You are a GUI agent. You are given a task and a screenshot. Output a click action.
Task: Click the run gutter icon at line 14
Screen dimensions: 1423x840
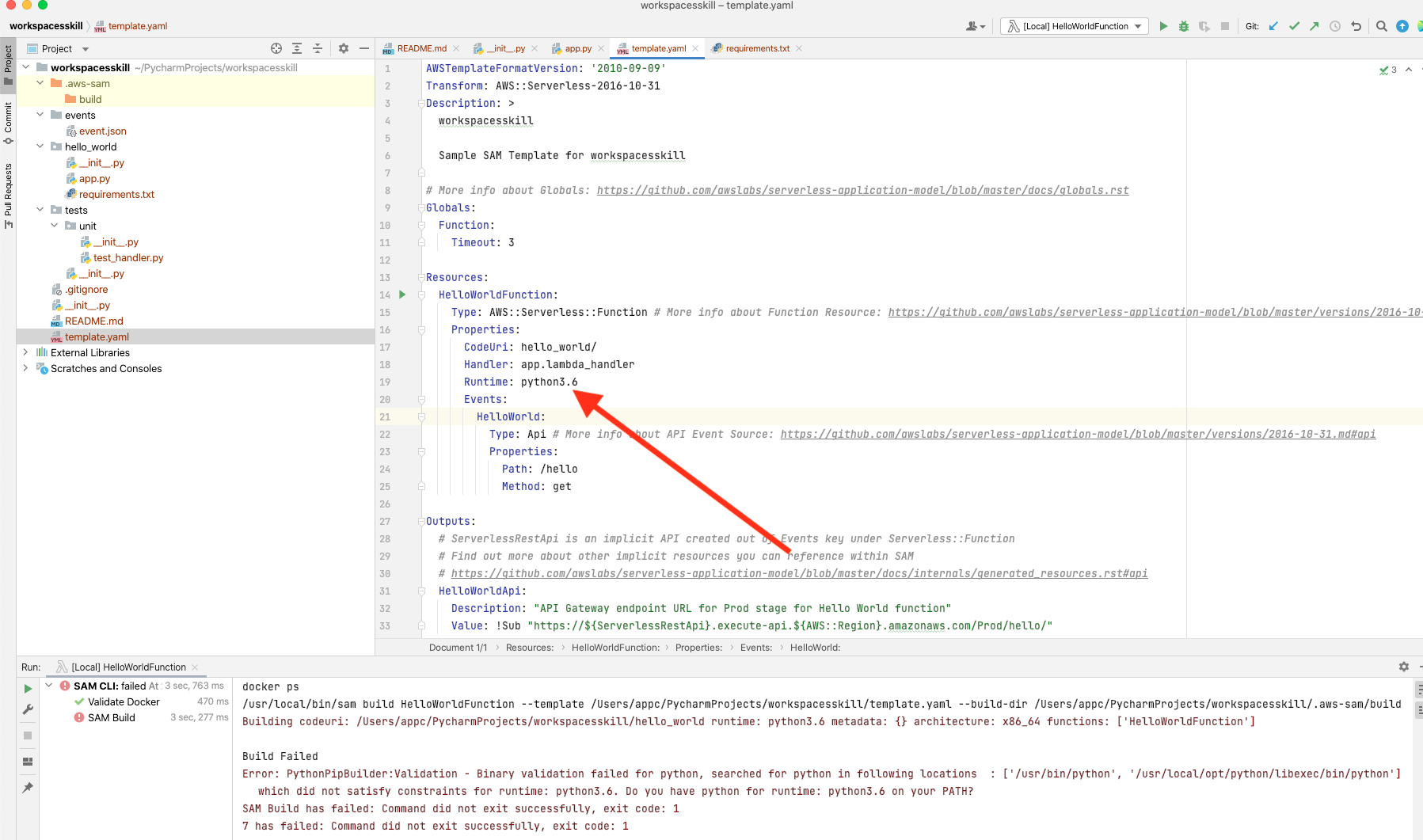pos(402,295)
